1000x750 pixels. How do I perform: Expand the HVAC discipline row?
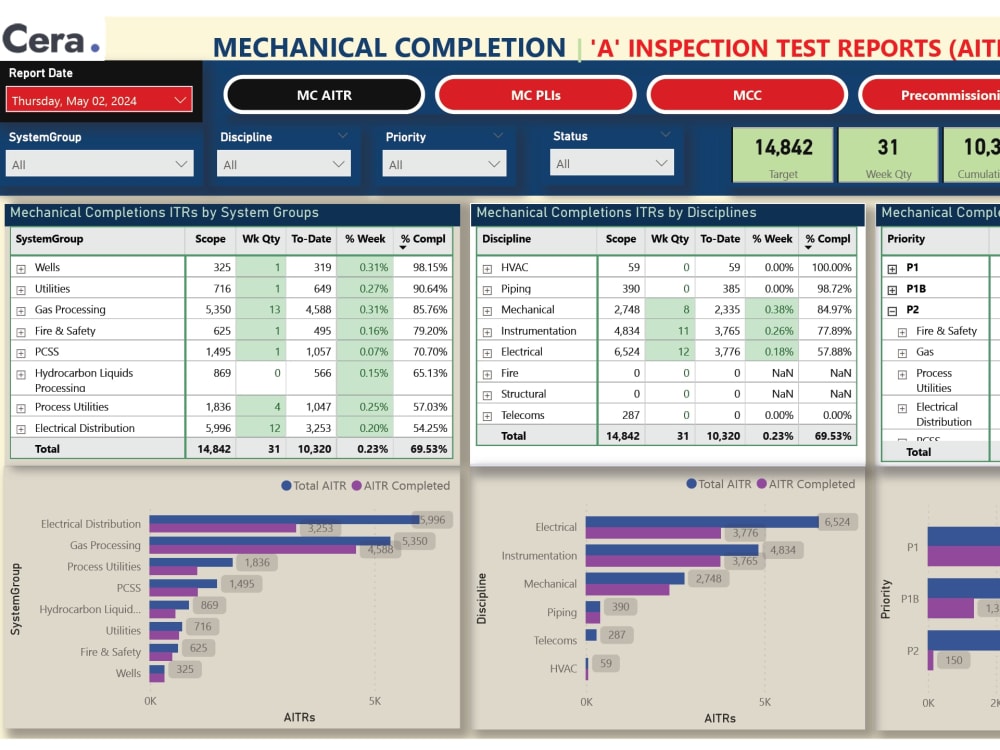[487, 269]
